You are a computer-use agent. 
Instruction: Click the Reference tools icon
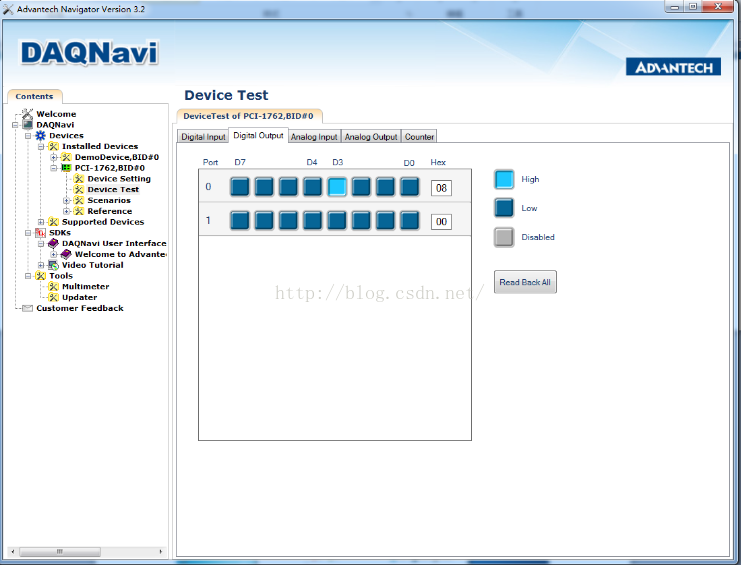(79, 212)
